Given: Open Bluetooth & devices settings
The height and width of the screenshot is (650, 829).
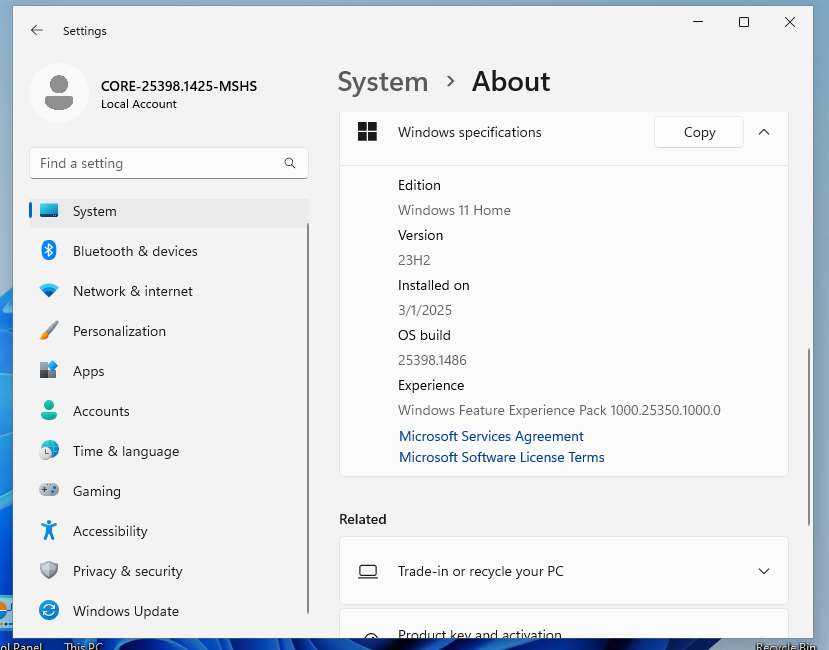Looking at the screenshot, I should [169, 251].
